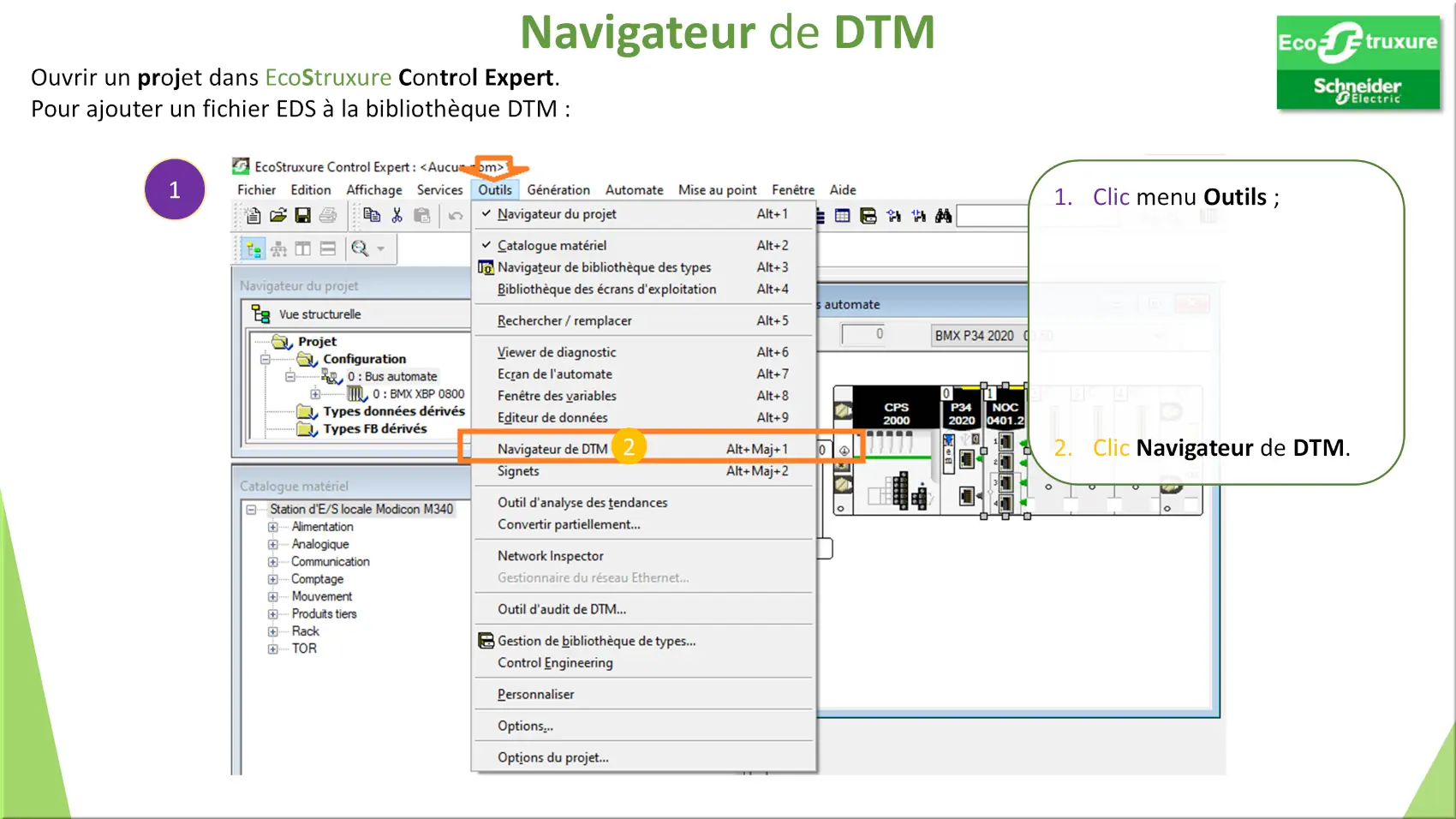Viewport: 1456px width, 819px height.
Task: Choose Outil d'audit de DTM entry
Action: point(643,609)
